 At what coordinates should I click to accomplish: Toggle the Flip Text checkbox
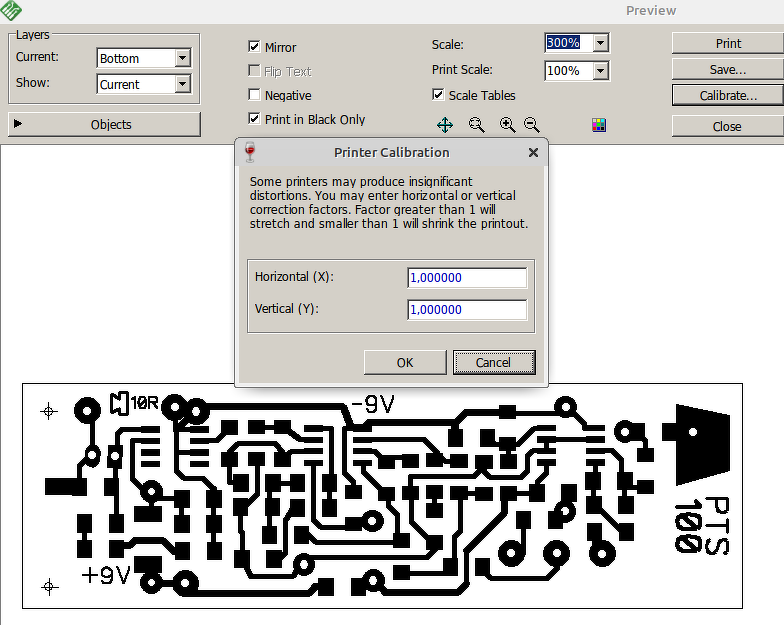[x=254, y=70]
